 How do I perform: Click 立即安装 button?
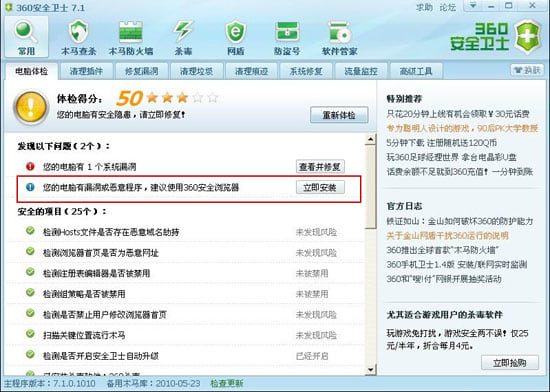coord(320,187)
